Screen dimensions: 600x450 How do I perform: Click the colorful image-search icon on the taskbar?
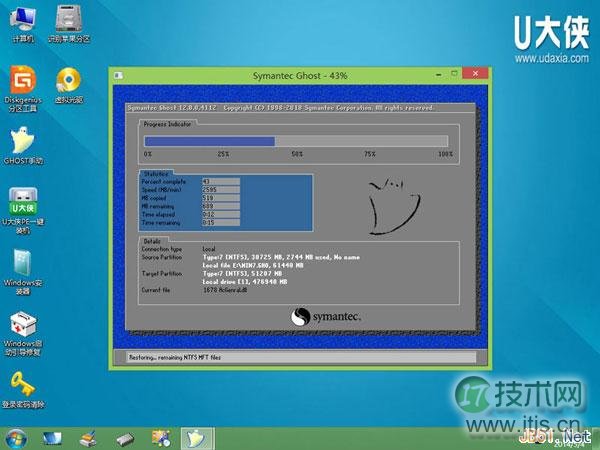[161, 439]
